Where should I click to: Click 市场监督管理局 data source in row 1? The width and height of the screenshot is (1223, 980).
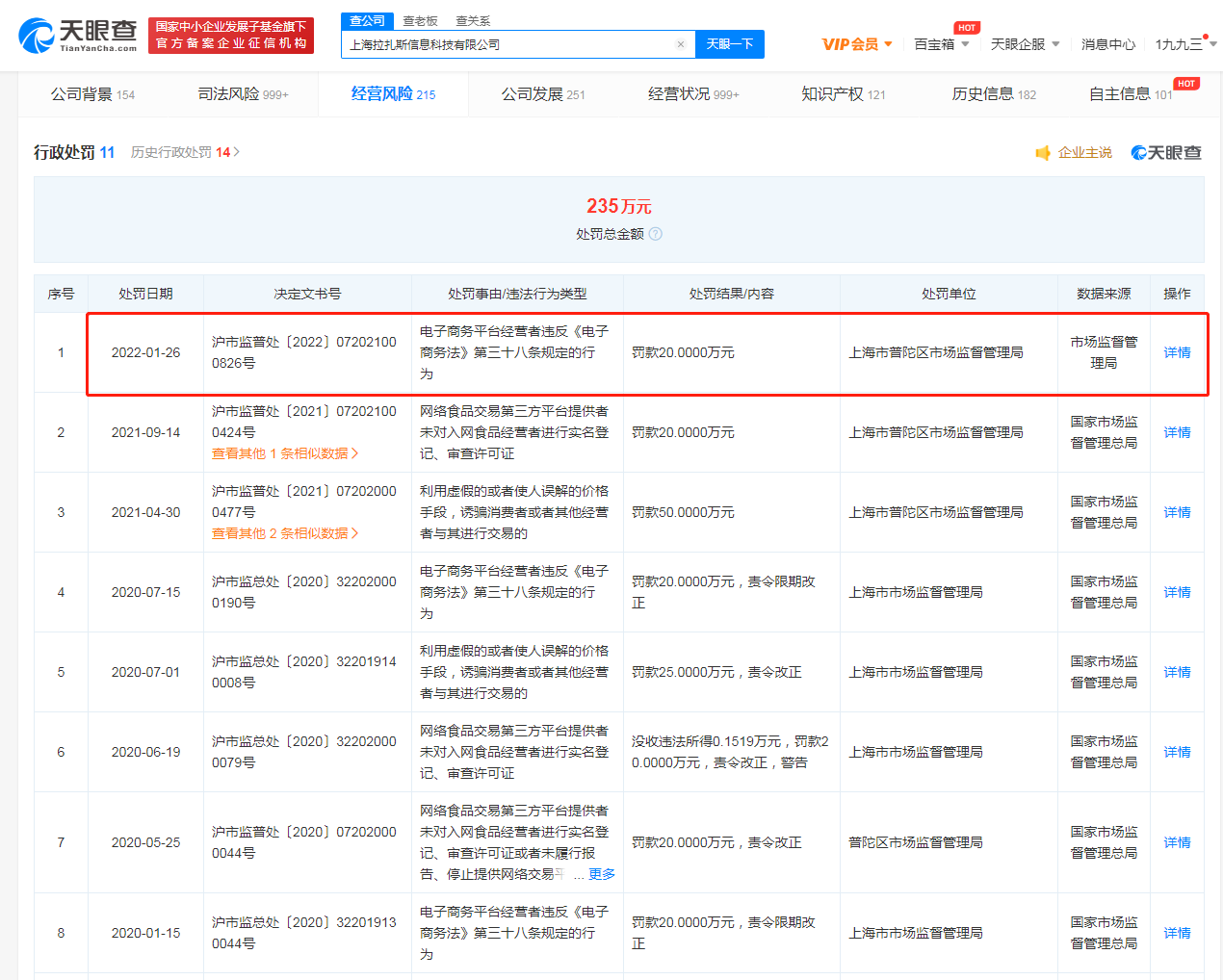click(x=1104, y=352)
